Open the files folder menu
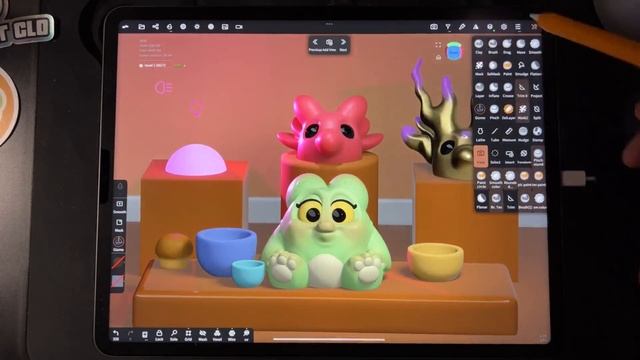The height and width of the screenshot is (360, 640). [x=142, y=27]
